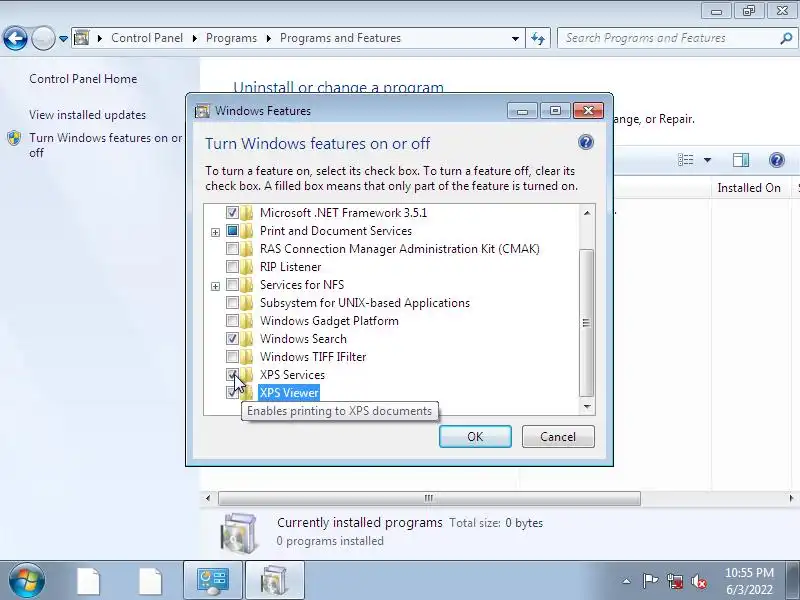
Task: Click the network tray icon
Action: coord(675,581)
